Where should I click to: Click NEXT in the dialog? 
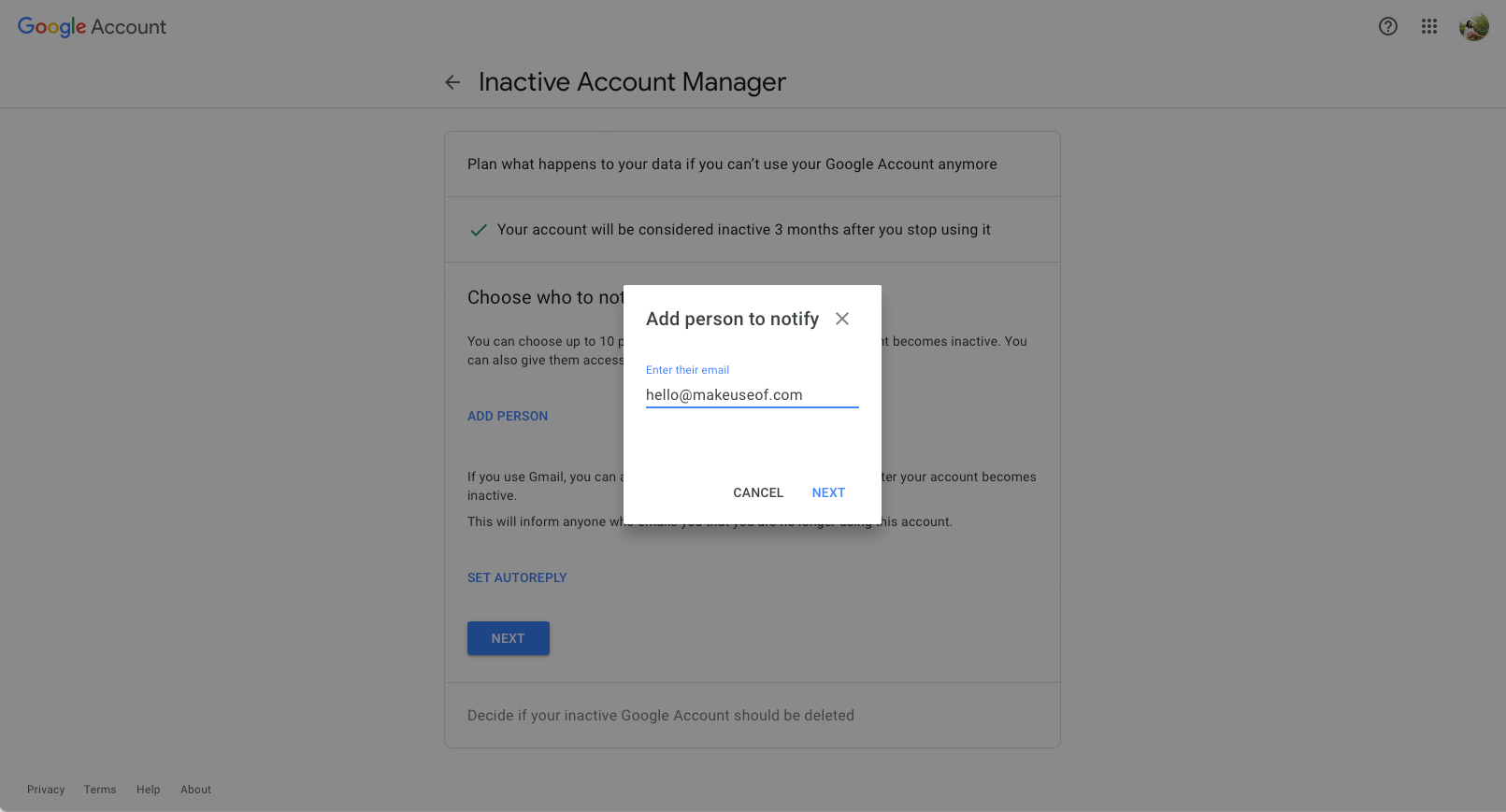click(x=828, y=492)
